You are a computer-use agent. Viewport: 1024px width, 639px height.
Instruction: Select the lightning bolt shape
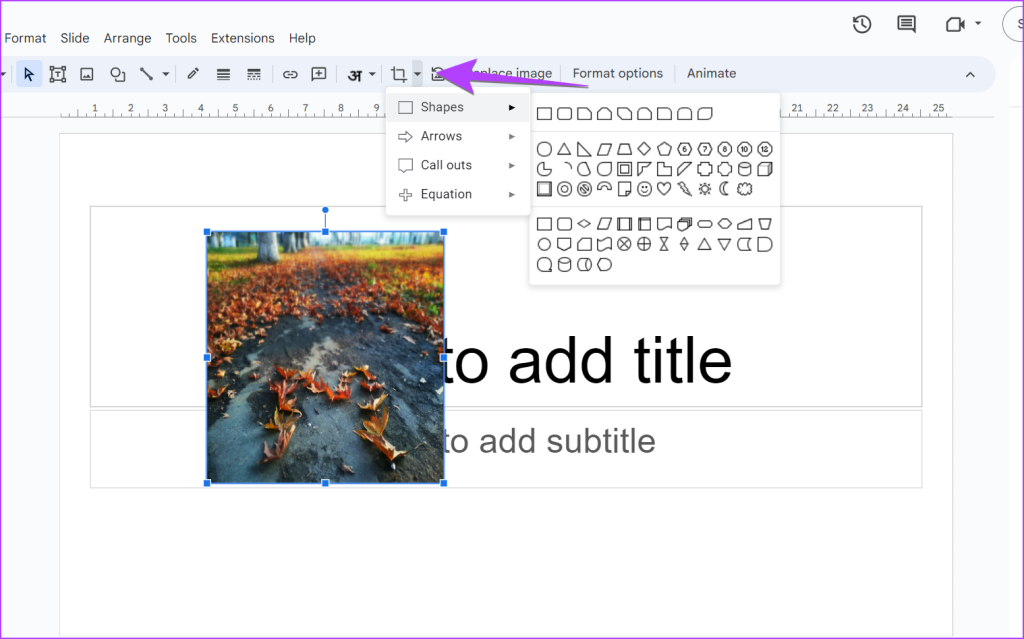click(684, 189)
